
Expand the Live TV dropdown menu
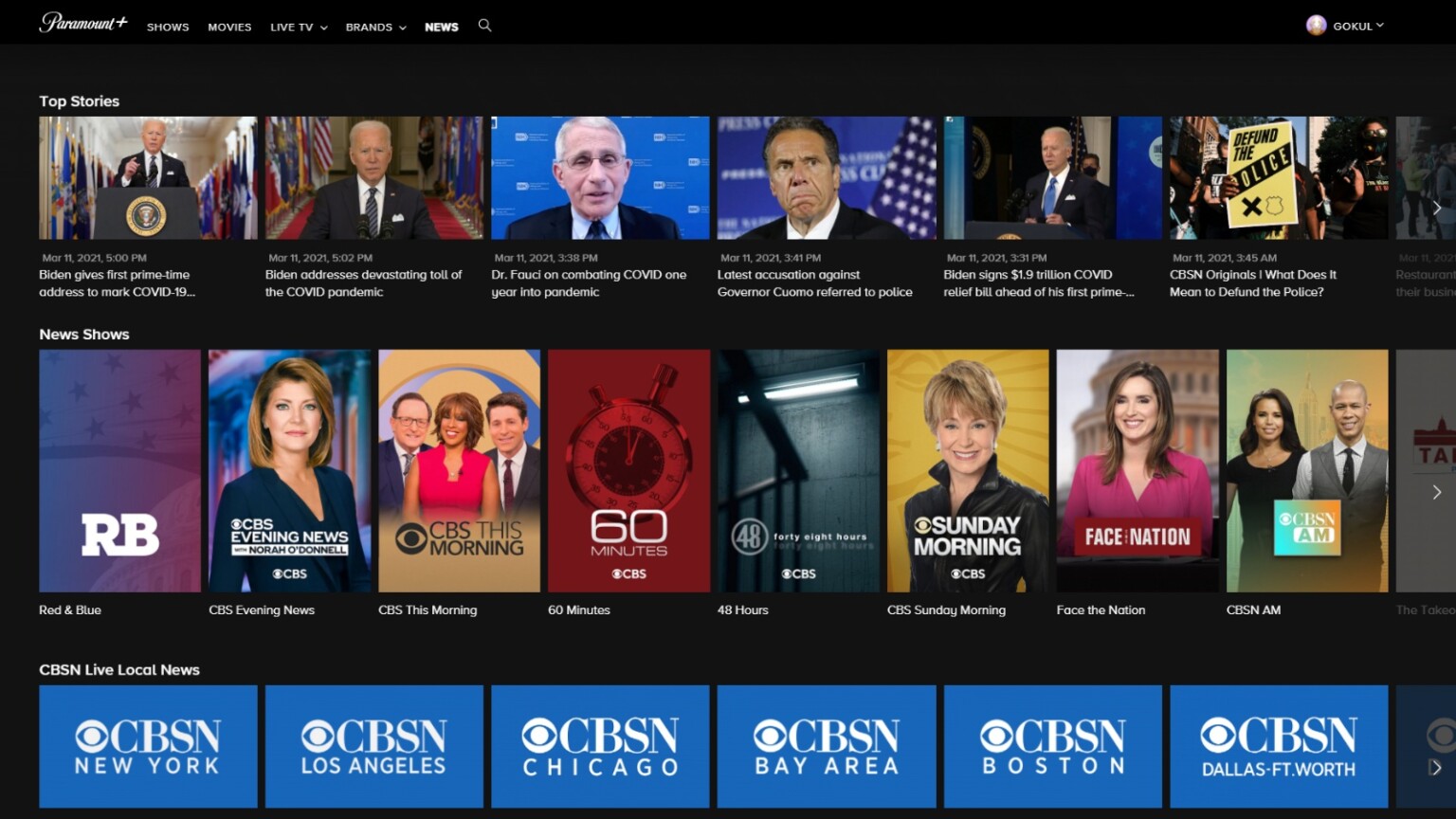(x=299, y=27)
